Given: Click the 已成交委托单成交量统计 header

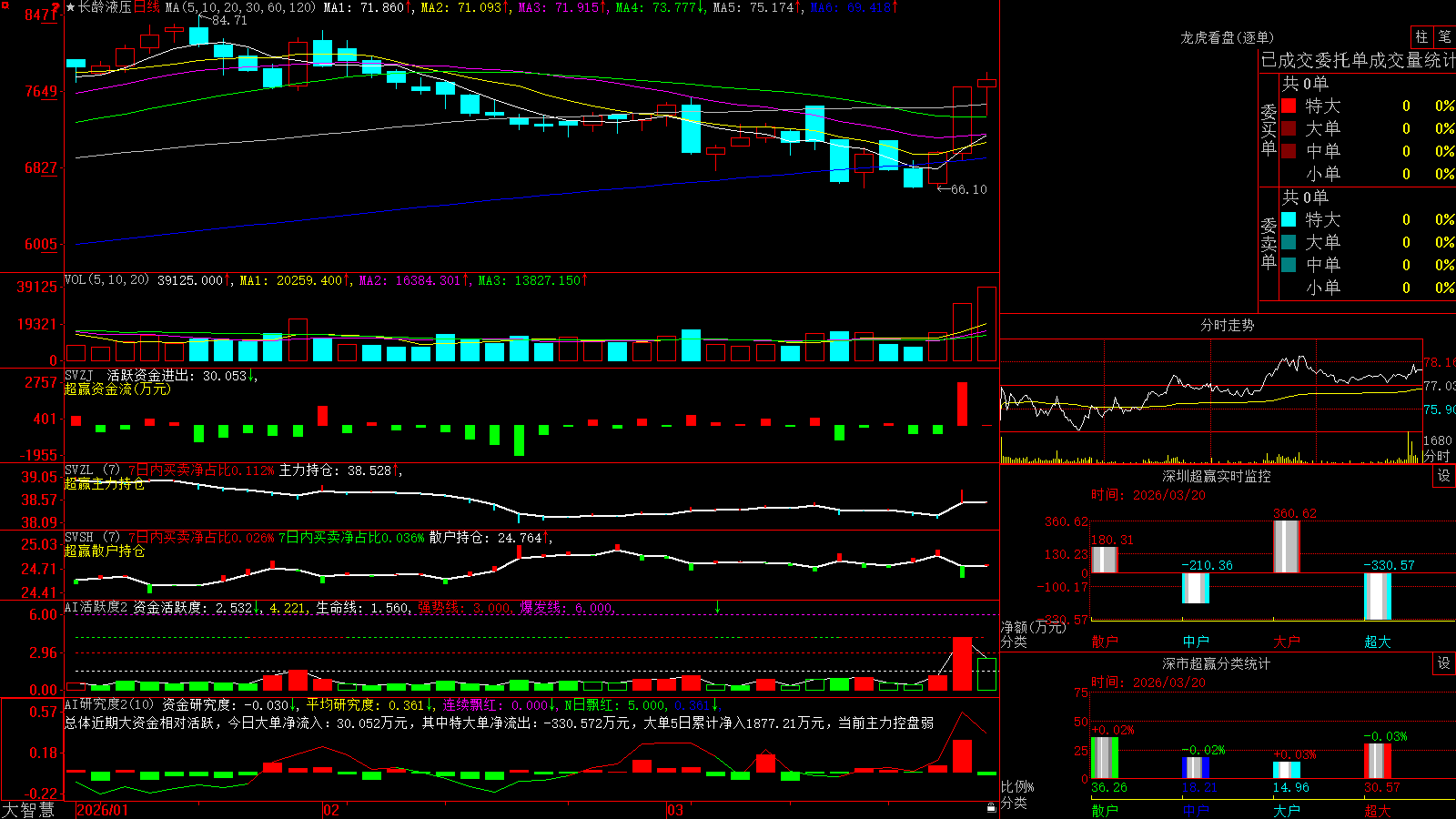Looking at the screenshot, I should [x=1358, y=60].
